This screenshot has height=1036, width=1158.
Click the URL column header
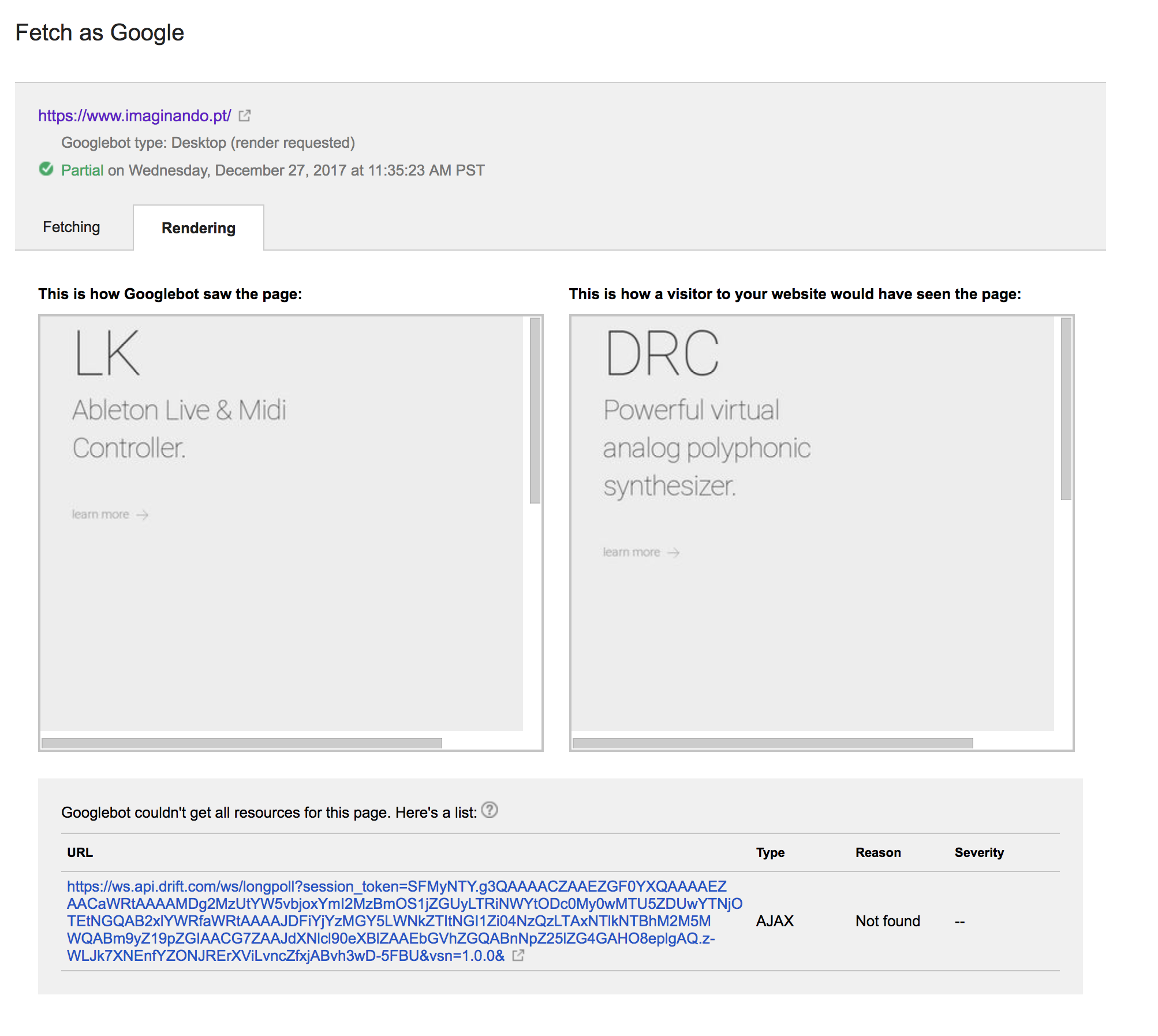[x=80, y=853]
